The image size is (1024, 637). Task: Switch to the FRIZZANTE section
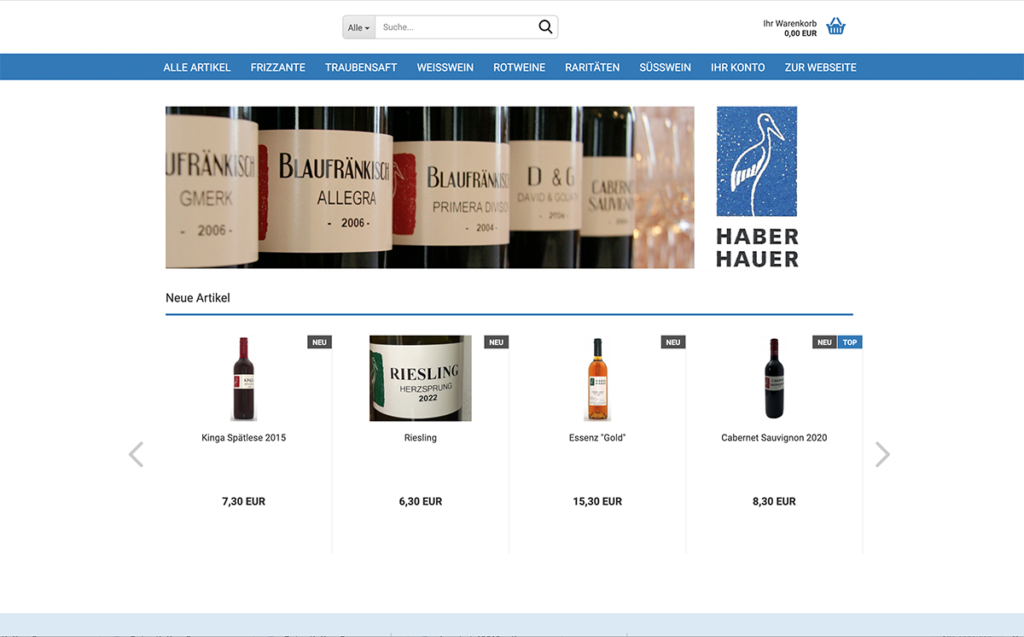[278, 67]
